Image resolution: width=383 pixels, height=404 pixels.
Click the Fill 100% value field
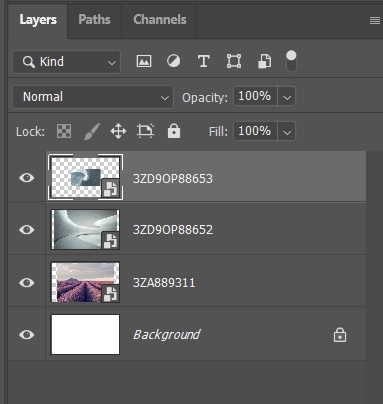[255, 131]
